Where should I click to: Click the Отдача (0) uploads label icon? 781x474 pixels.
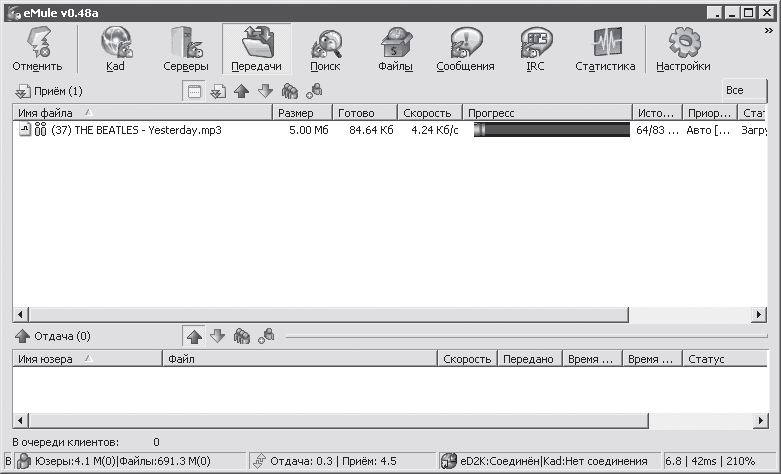pyautogui.click(x=23, y=337)
